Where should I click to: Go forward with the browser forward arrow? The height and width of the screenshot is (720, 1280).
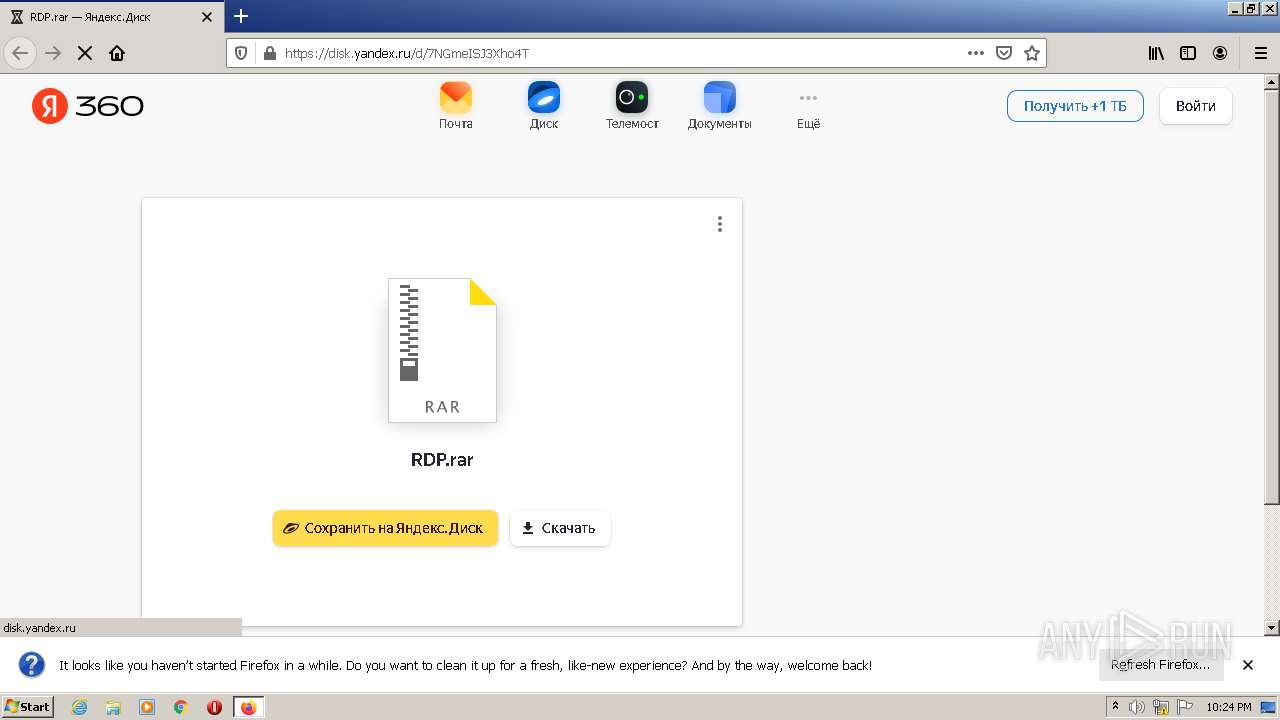[x=53, y=53]
